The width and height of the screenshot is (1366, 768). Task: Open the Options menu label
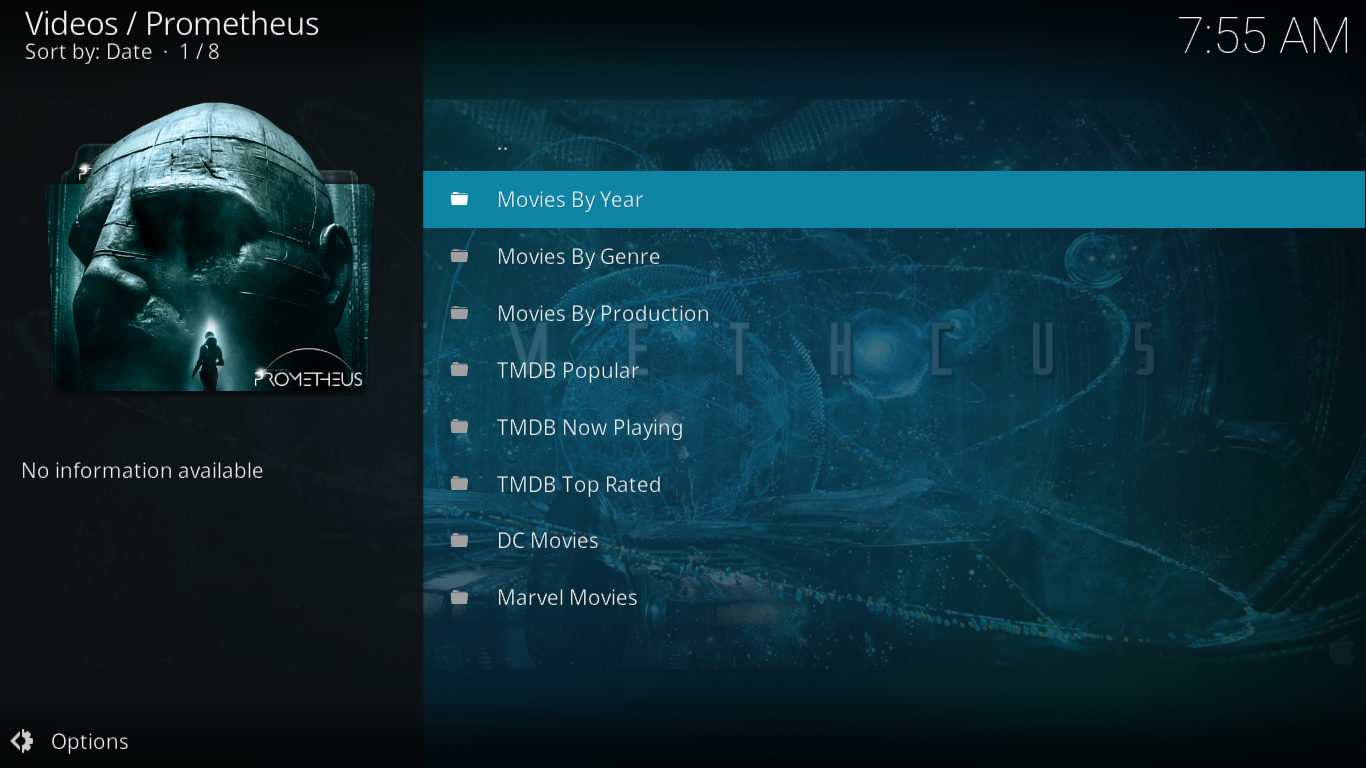pos(90,741)
